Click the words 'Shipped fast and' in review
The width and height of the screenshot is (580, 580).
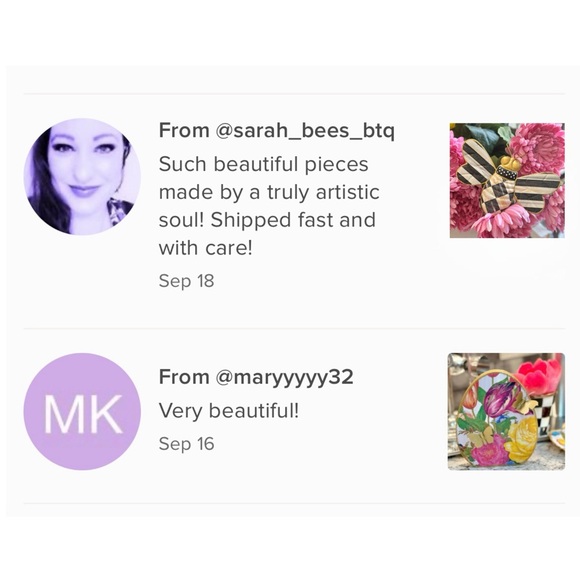293,220
